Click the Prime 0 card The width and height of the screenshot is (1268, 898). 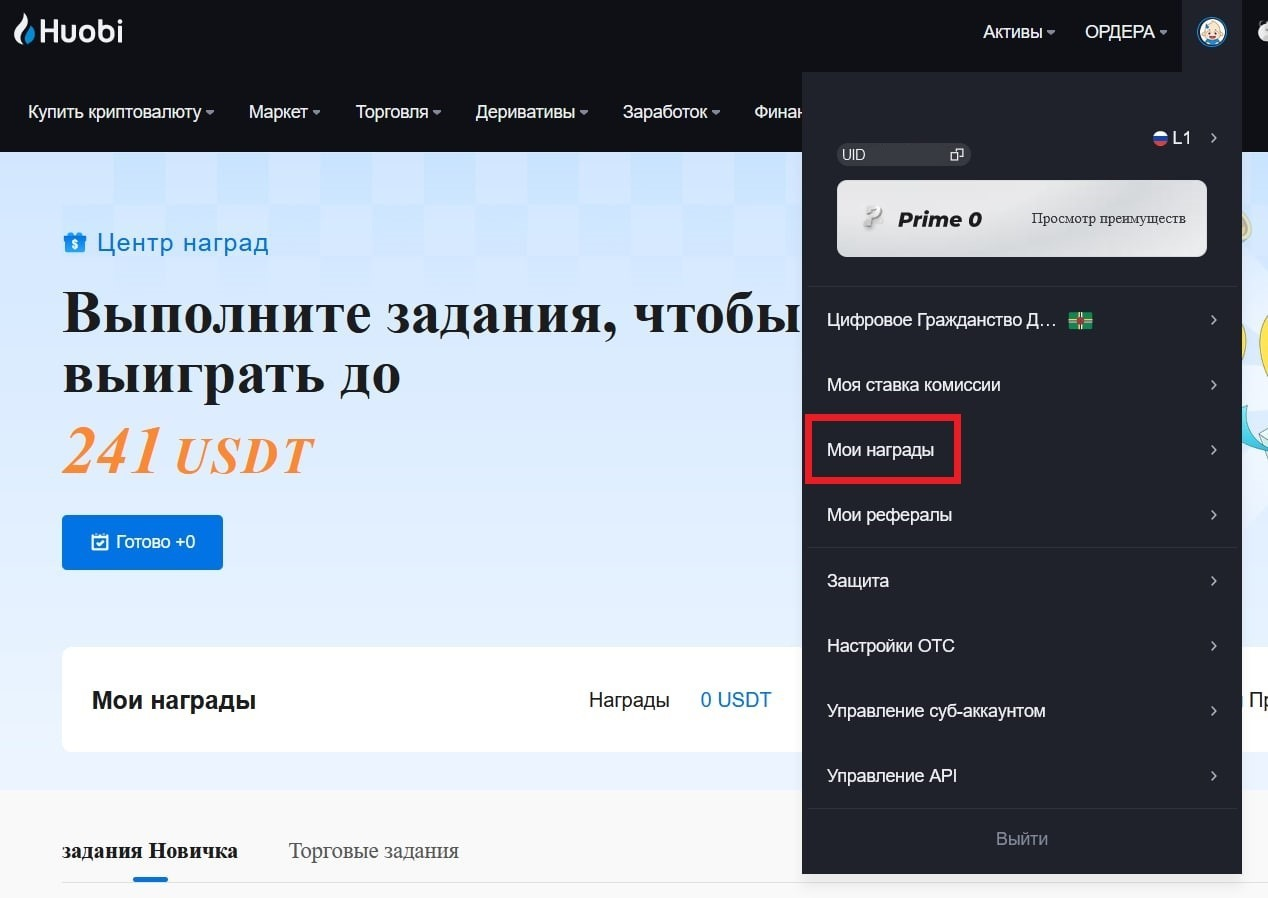click(1022, 218)
